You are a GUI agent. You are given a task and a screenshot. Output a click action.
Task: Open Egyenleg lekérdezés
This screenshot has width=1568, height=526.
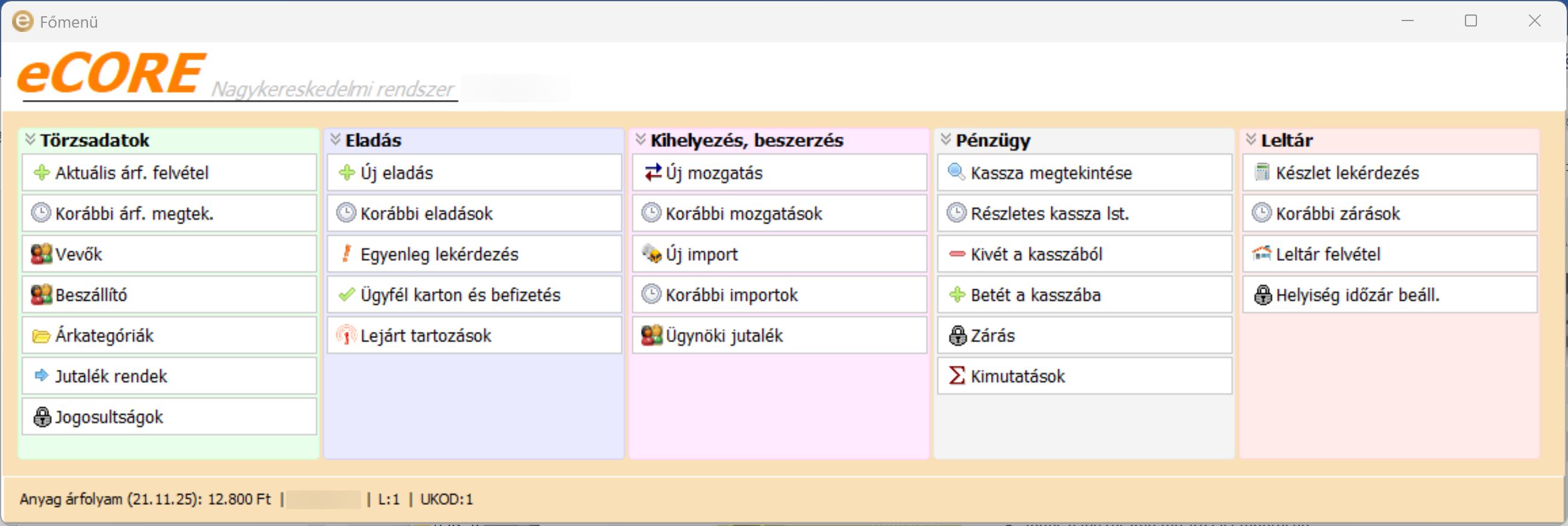pyautogui.click(x=475, y=254)
